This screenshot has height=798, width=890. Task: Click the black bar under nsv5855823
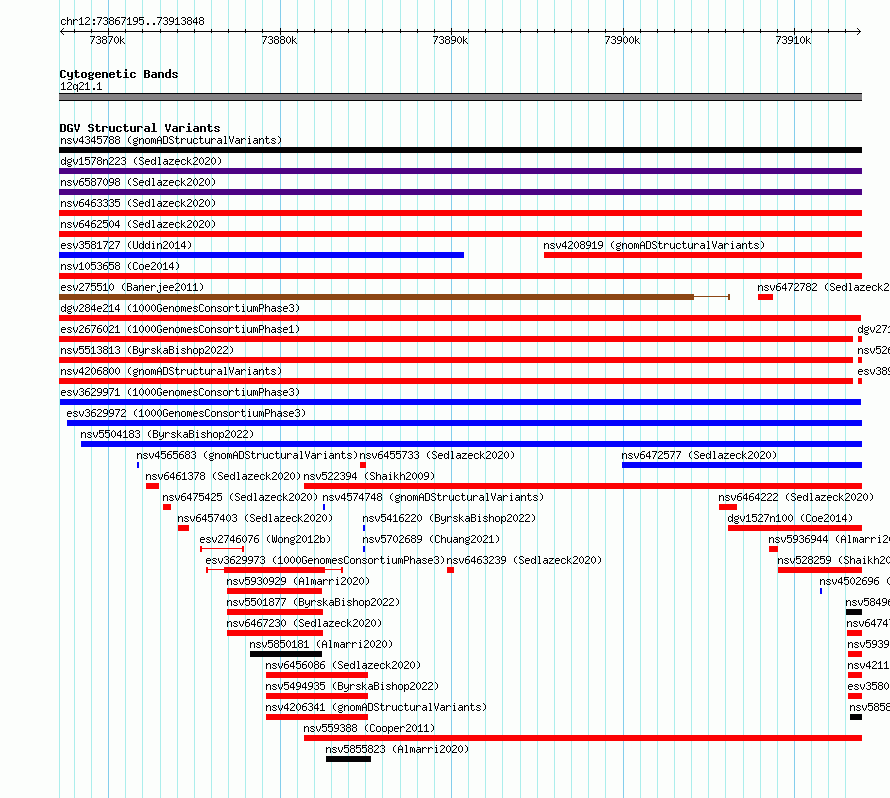point(349,759)
